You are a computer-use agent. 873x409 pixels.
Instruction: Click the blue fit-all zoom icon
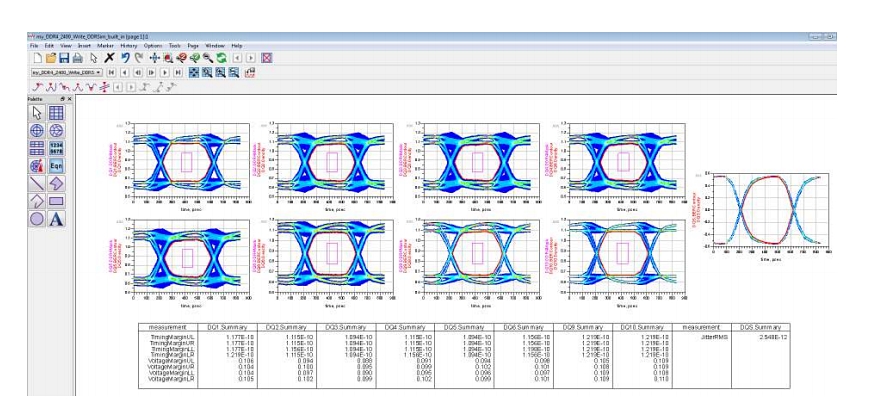tap(194, 72)
